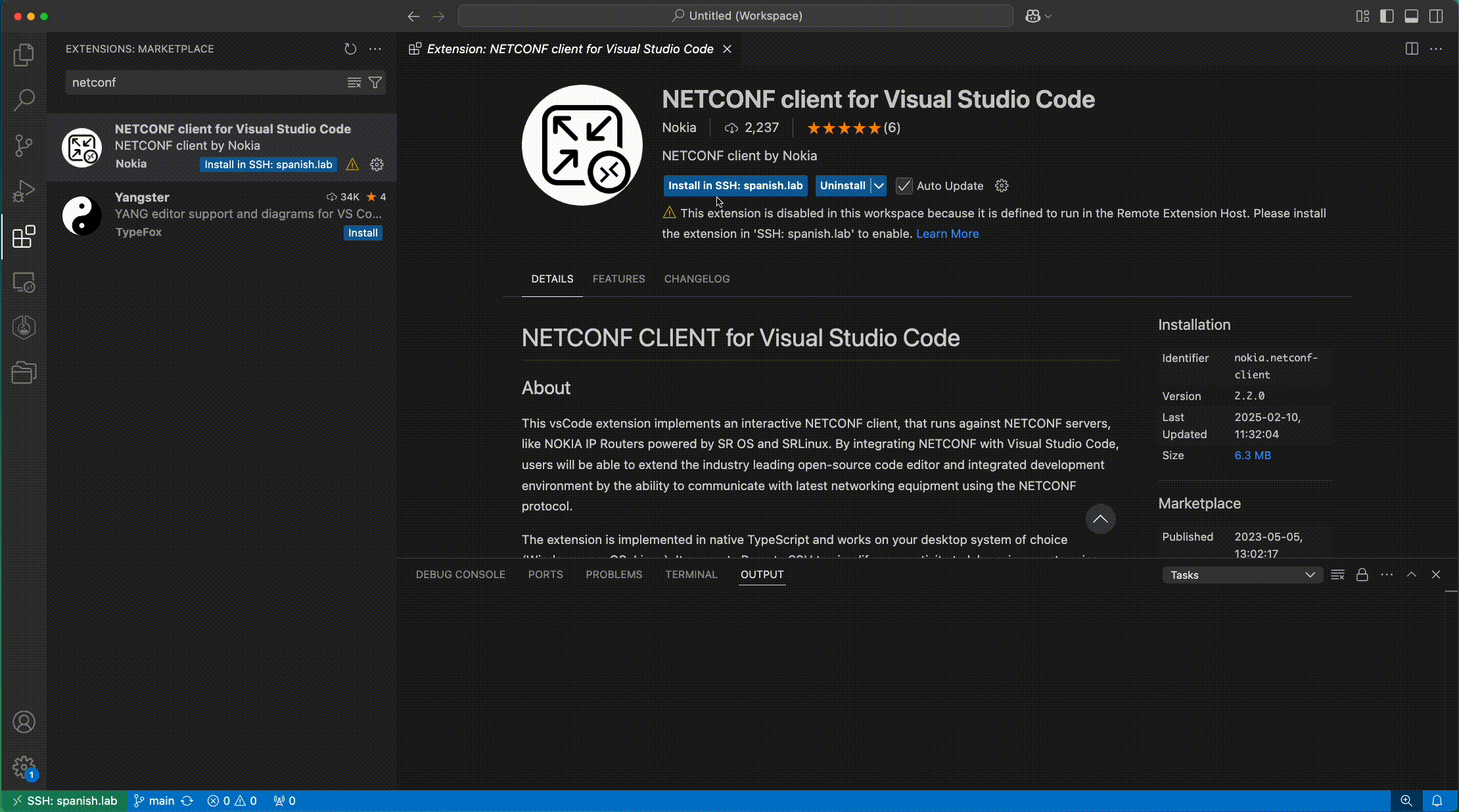Toggle output panel scroll lock
1459x812 pixels.
(1362, 575)
